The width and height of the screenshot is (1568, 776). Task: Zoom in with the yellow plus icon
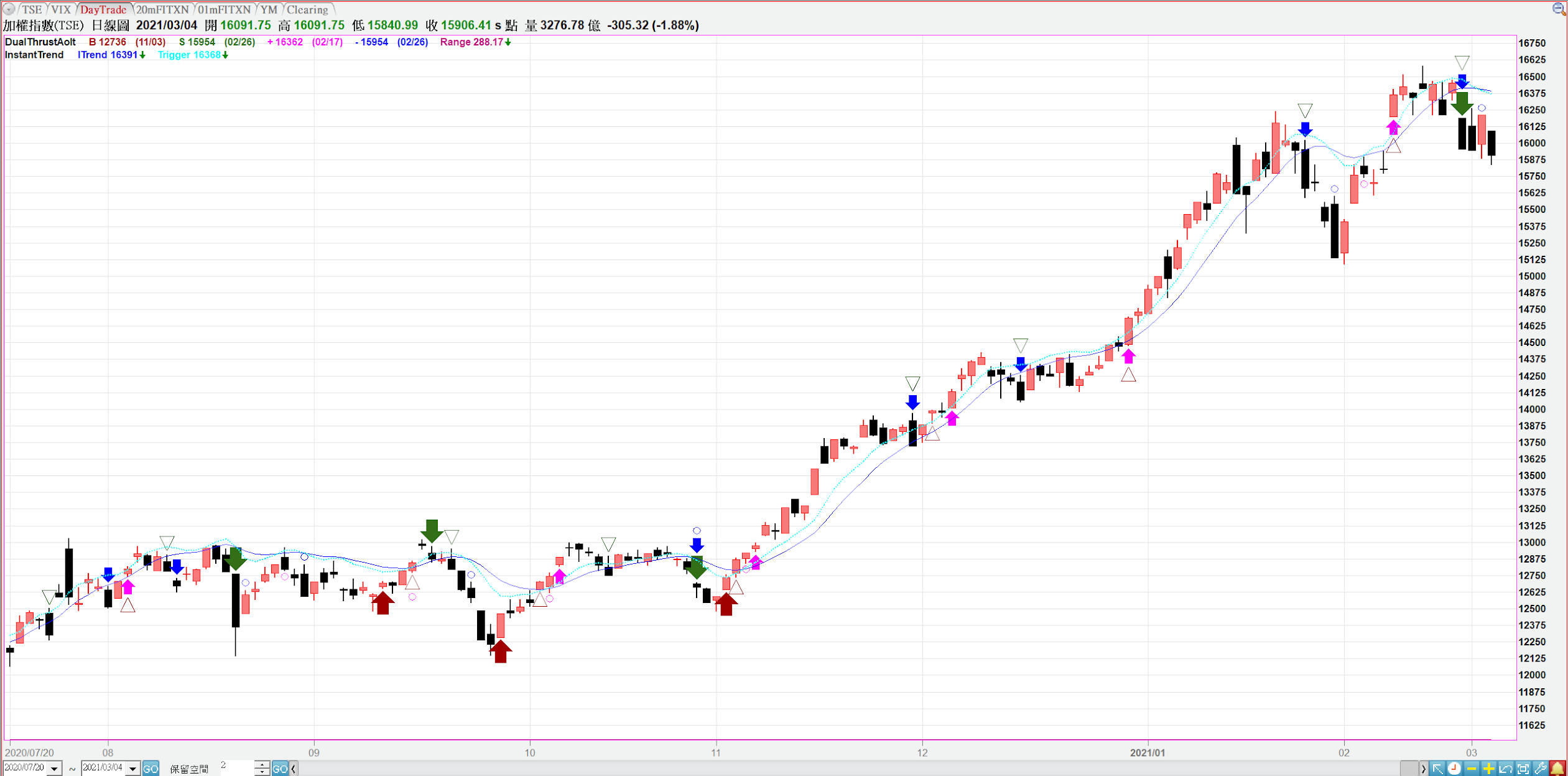(x=1488, y=769)
